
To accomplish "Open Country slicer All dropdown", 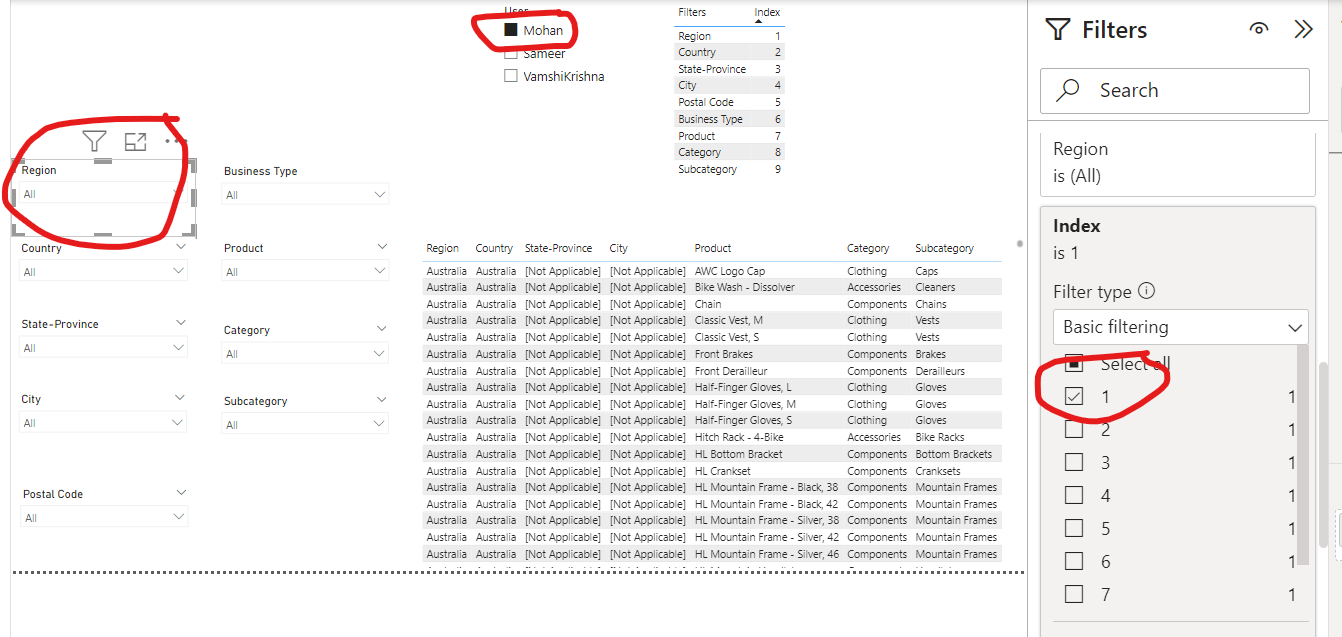I will tap(104, 271).
